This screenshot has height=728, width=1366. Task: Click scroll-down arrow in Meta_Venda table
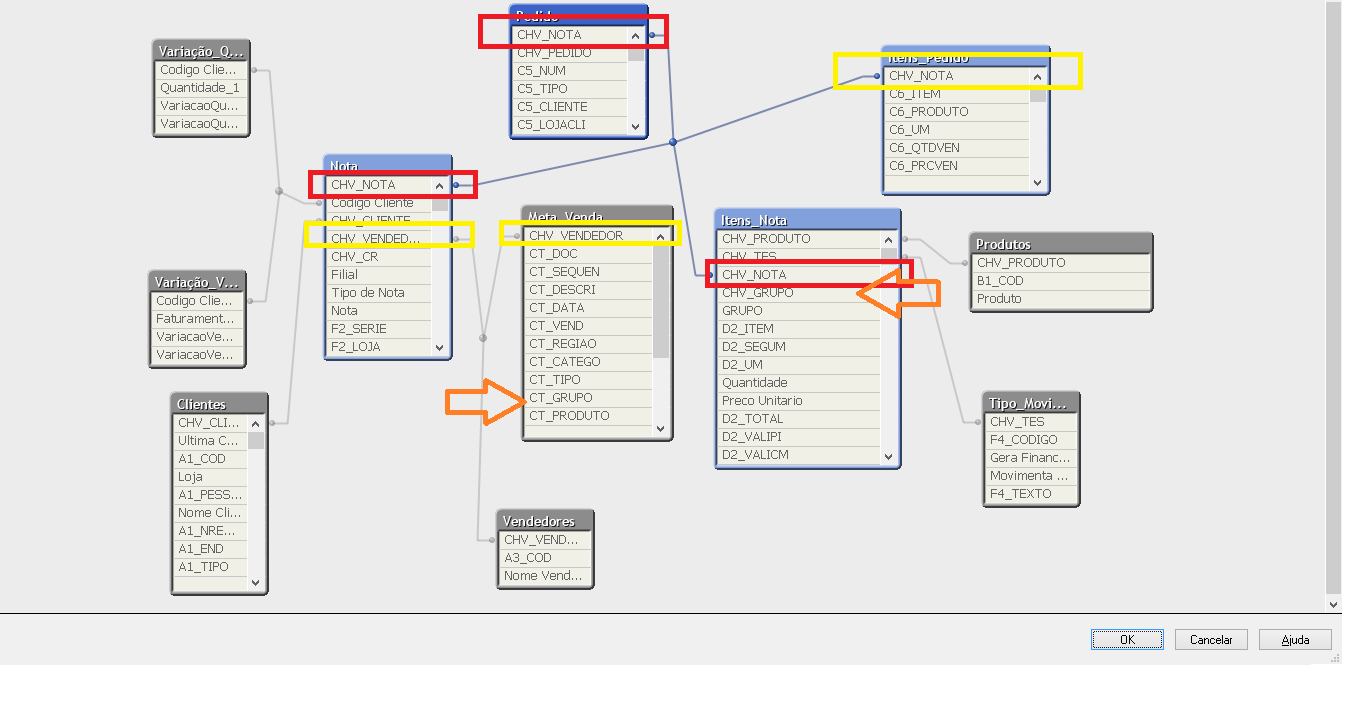[661, 429]
